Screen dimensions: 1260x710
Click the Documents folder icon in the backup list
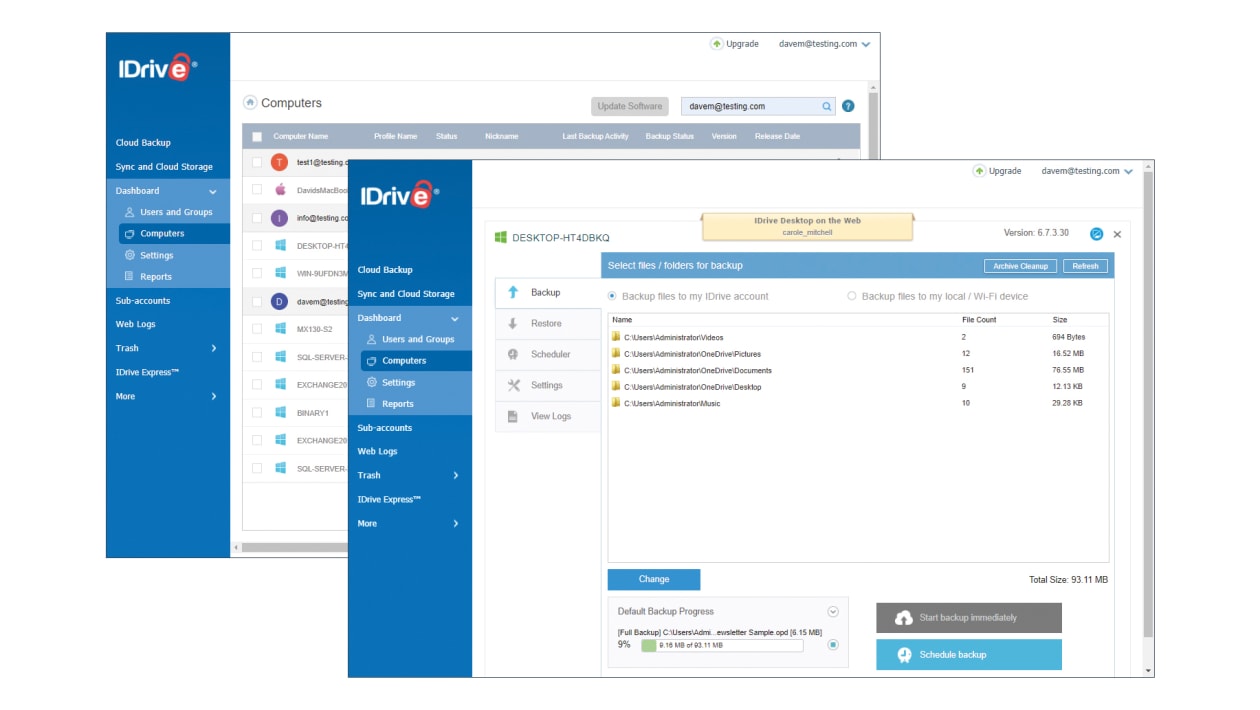pyautogui.click(x=616, y=370)
